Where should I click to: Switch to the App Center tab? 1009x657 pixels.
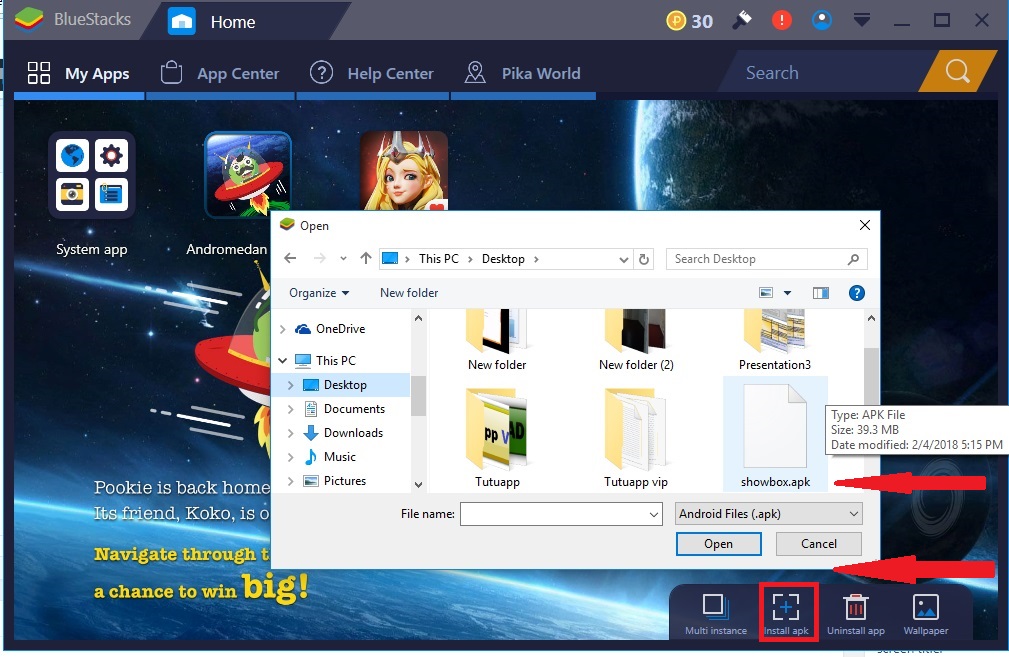coord(220,73)
